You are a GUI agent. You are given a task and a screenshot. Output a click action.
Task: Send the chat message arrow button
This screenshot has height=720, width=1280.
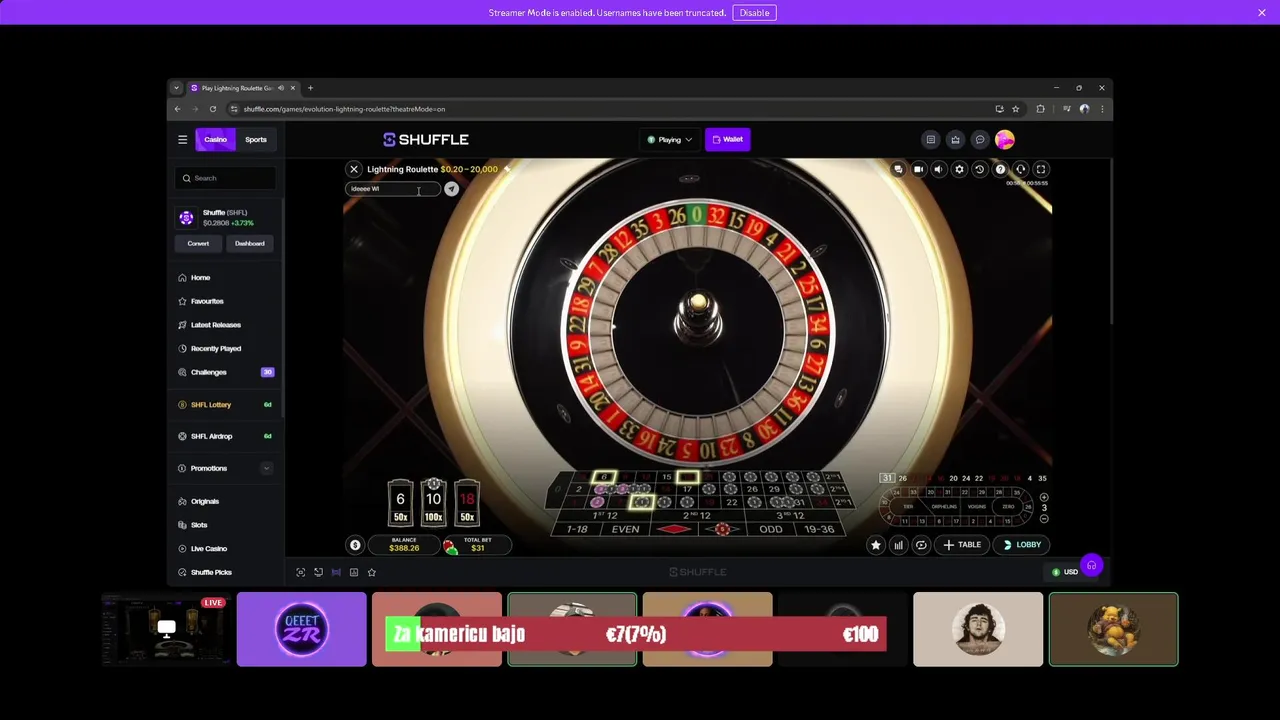point(452,189)
